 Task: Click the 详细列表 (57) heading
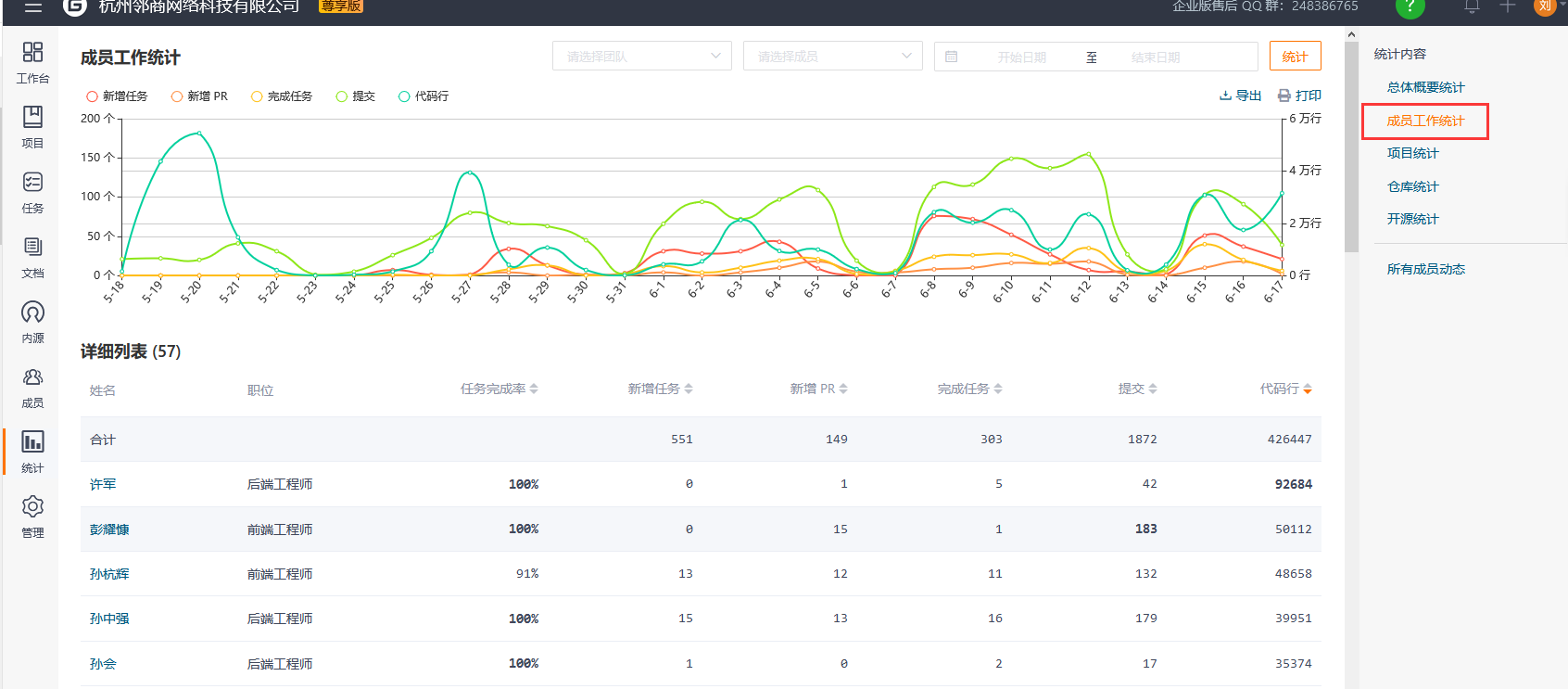(131, 351)
